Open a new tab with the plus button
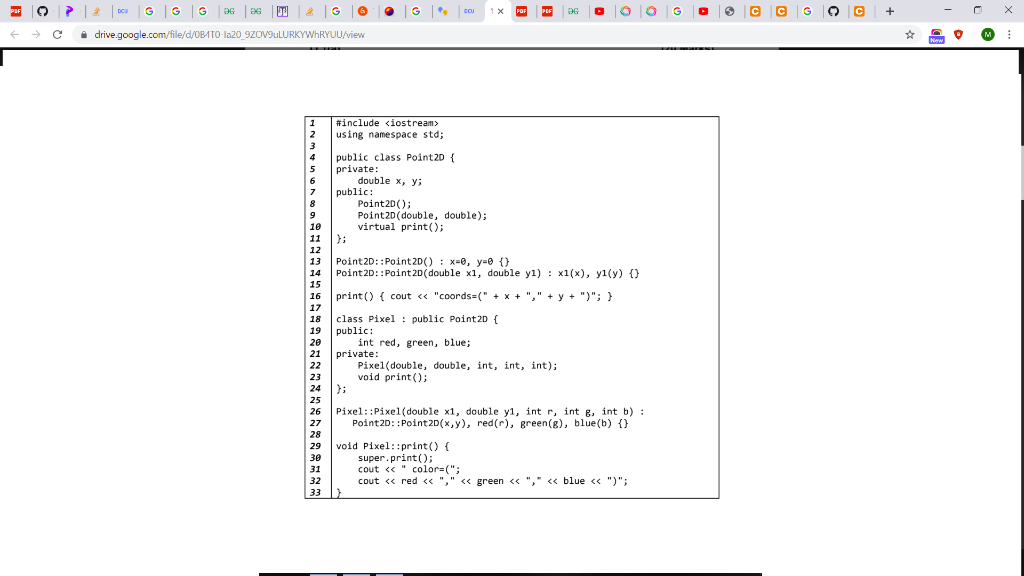This screenshot has height=576, width=1024. (887, 10)
